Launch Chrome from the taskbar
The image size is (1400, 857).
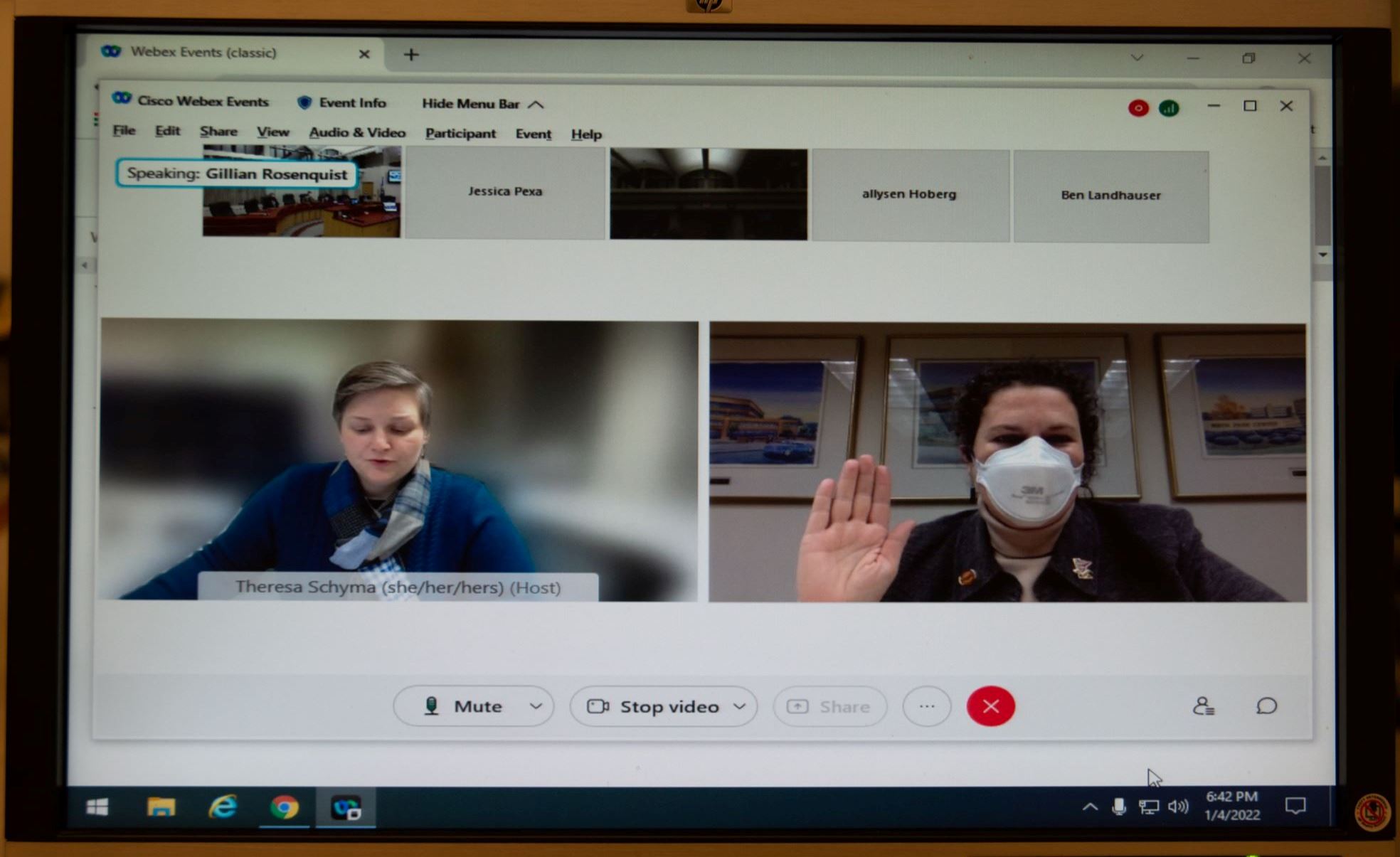tap(284, 808)
